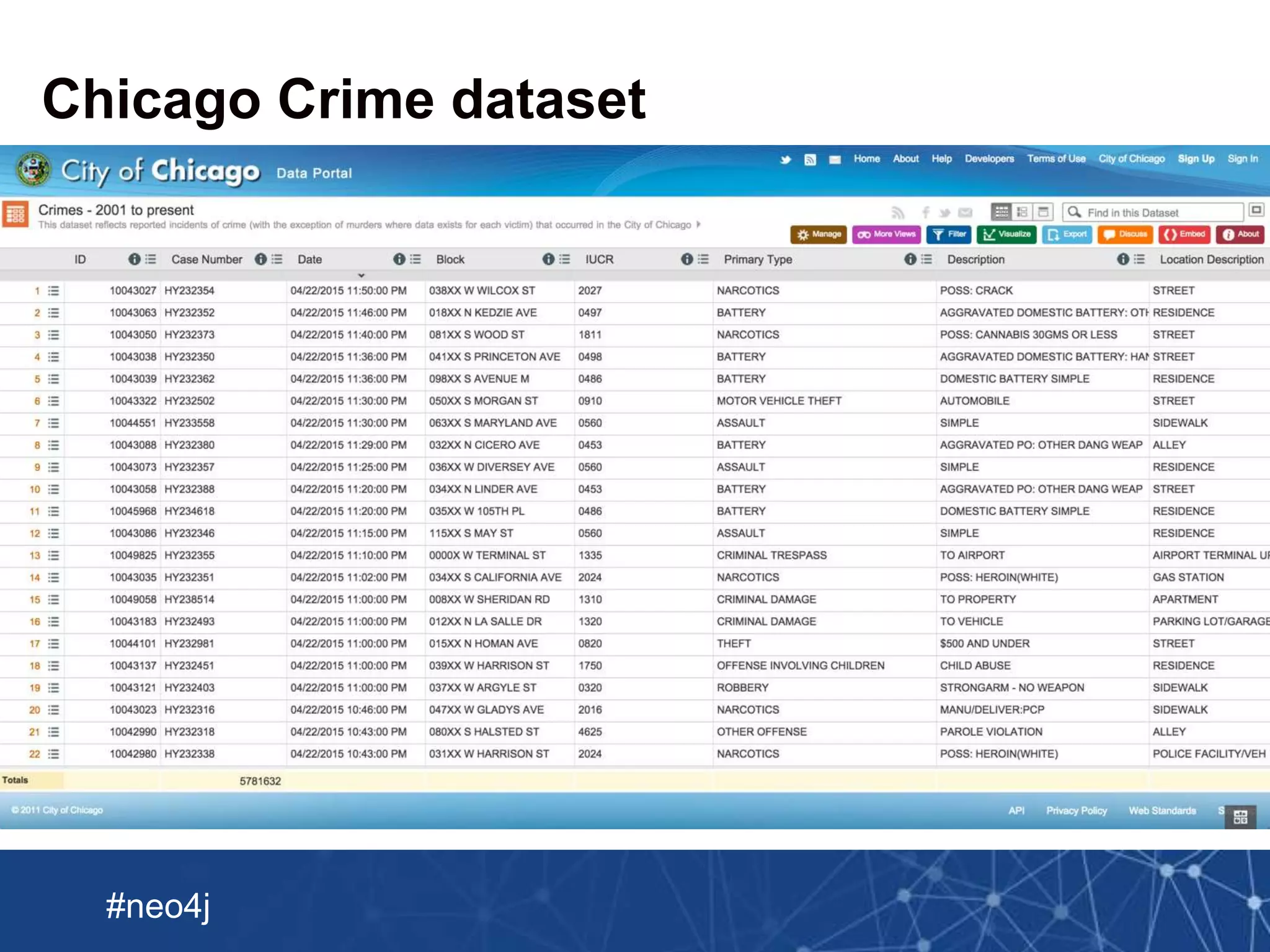Open the Filter panel button
Screen dimensions: 1270x952
coord(949,234)
